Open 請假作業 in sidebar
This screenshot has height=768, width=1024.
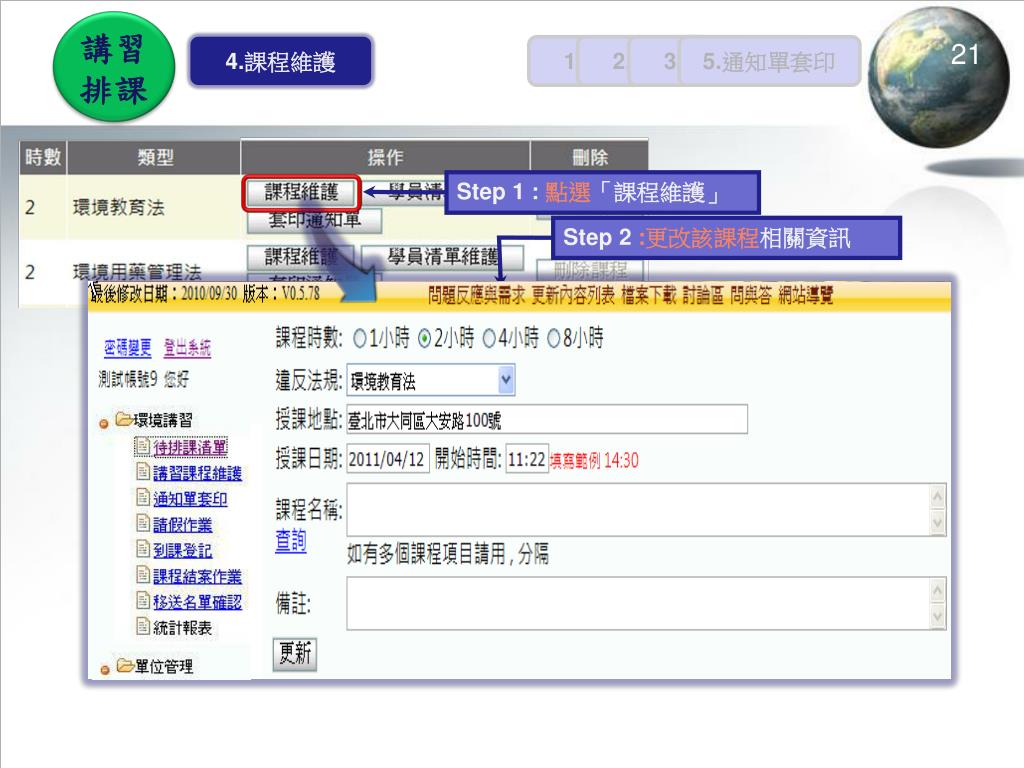pyautogui.click(x=182, y=524)
